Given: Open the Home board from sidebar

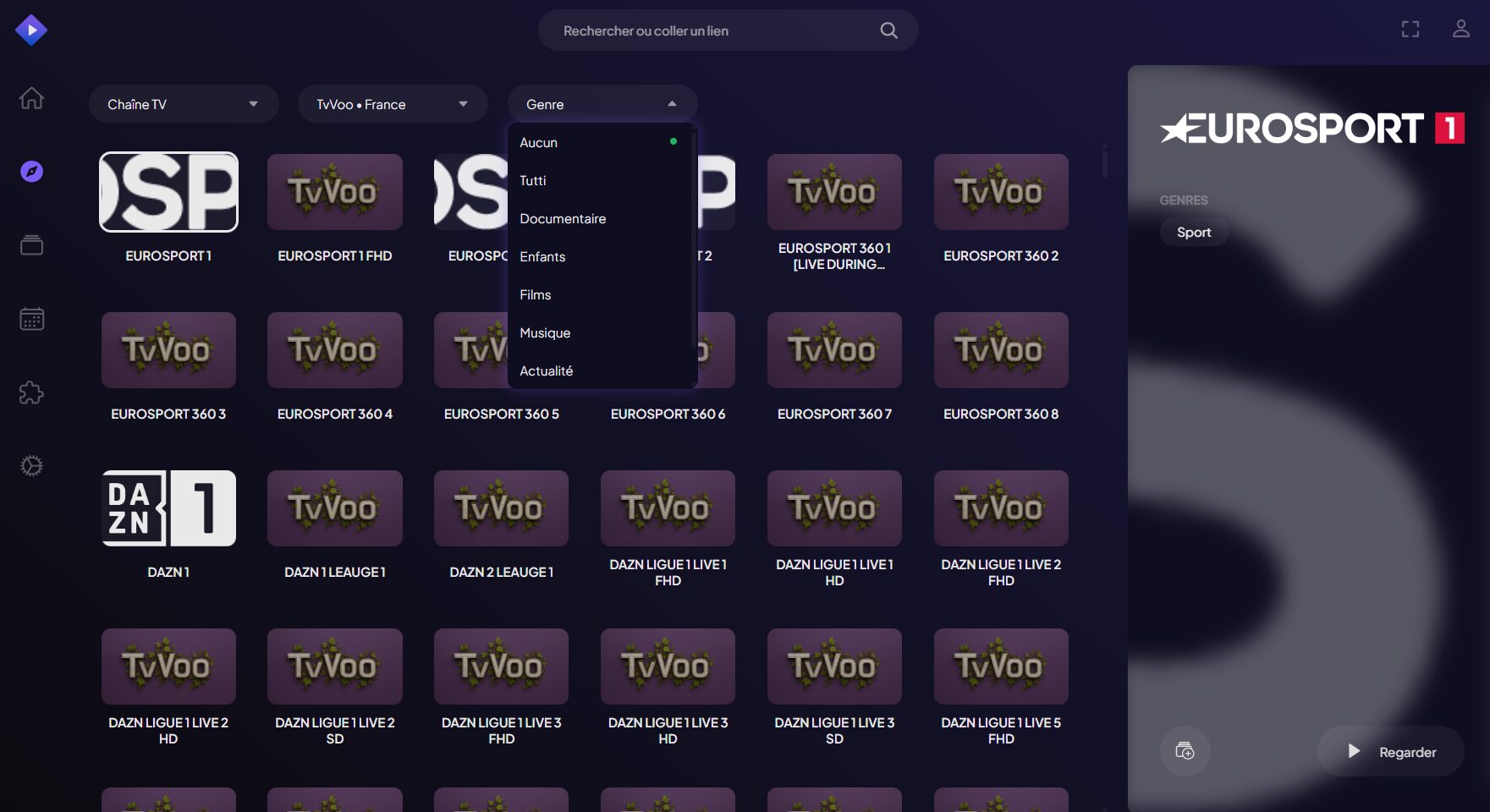Looking at the screenshot, I should (31, 98).
